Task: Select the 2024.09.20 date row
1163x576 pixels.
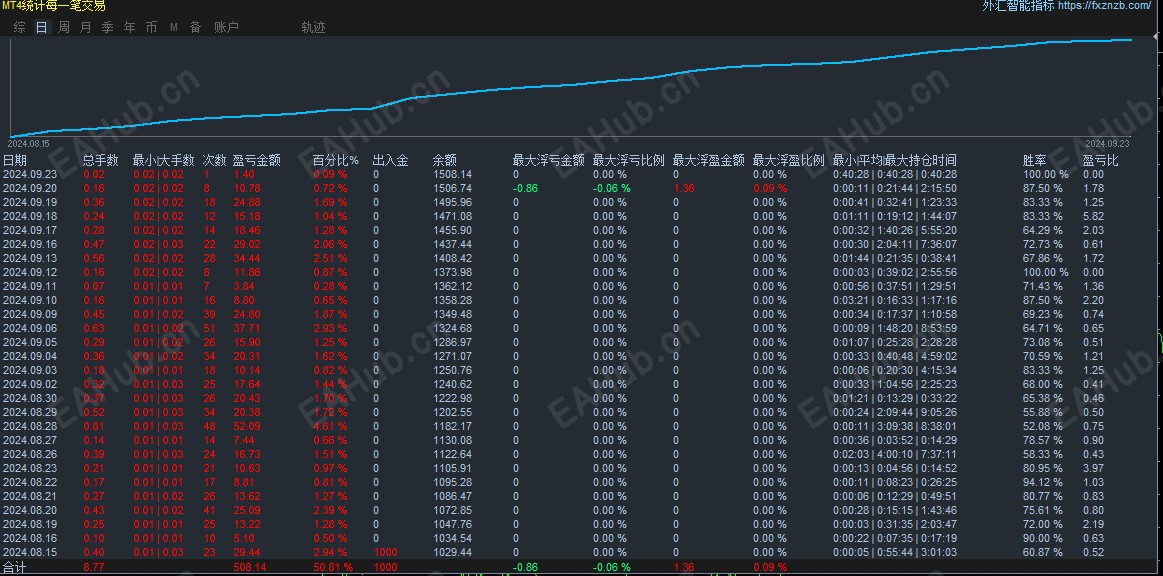Action: click(30, 188)
